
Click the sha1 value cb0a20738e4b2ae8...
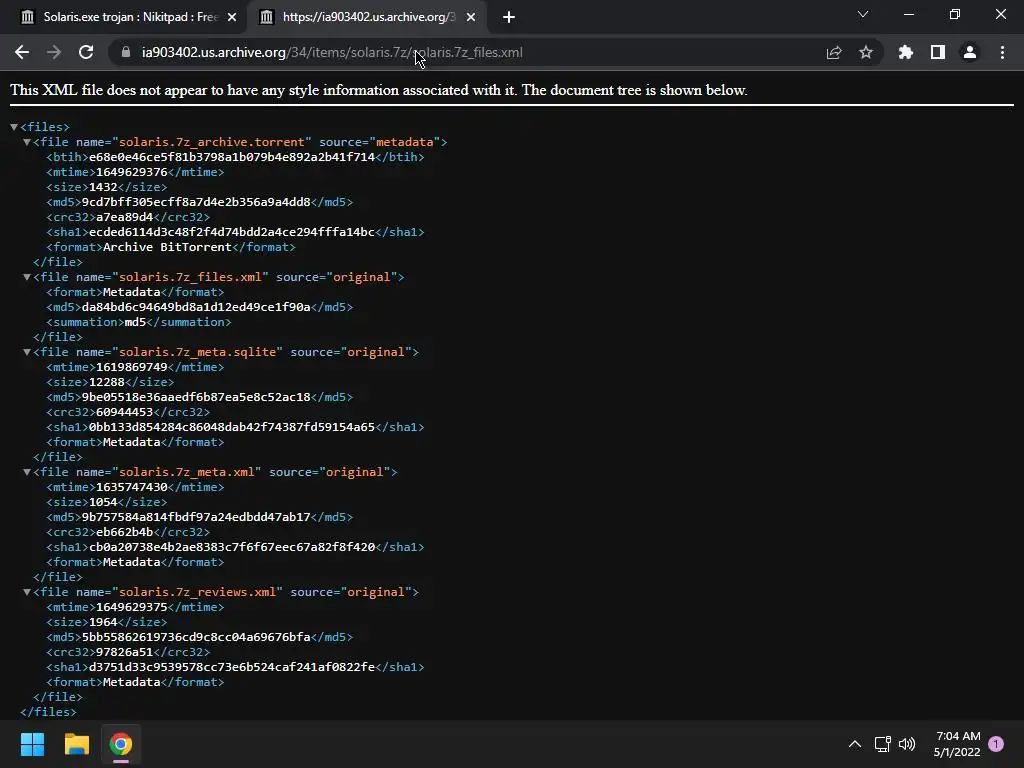pyautogui.click(x=232, y=547)
